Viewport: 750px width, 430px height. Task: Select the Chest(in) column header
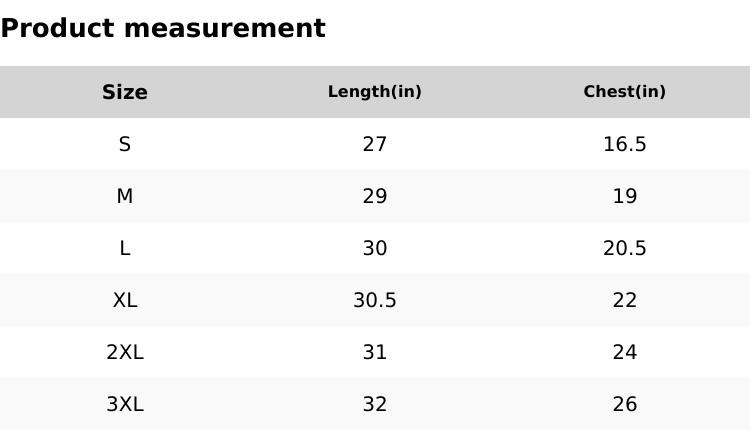tap(625, 91)
